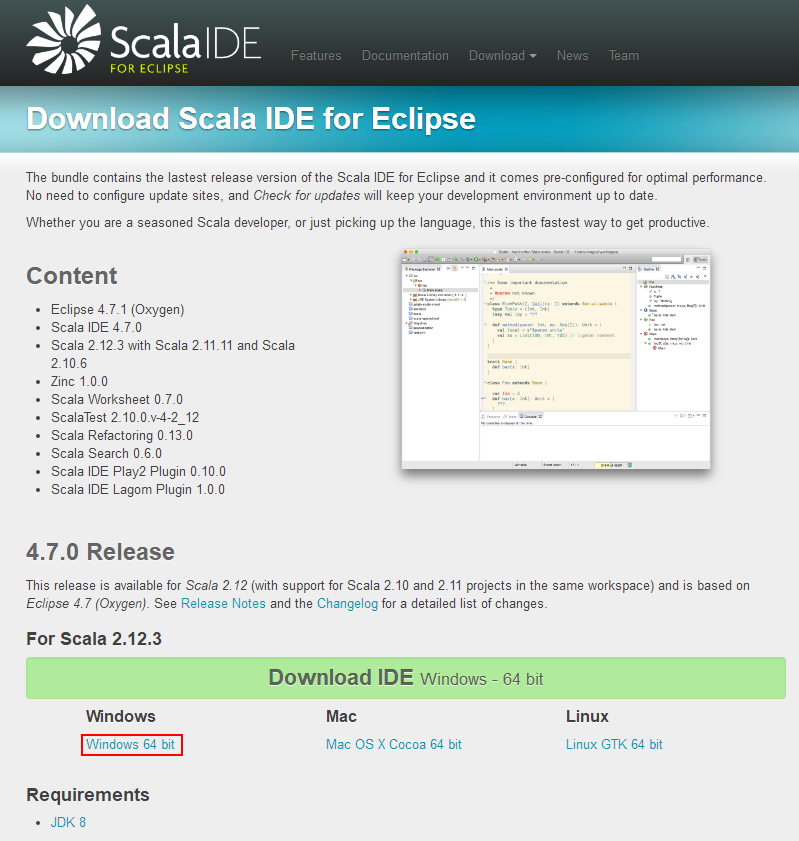
Task: Select the 'Scala IDE 4.7.0' list item
Action: (x=97, y=327)
